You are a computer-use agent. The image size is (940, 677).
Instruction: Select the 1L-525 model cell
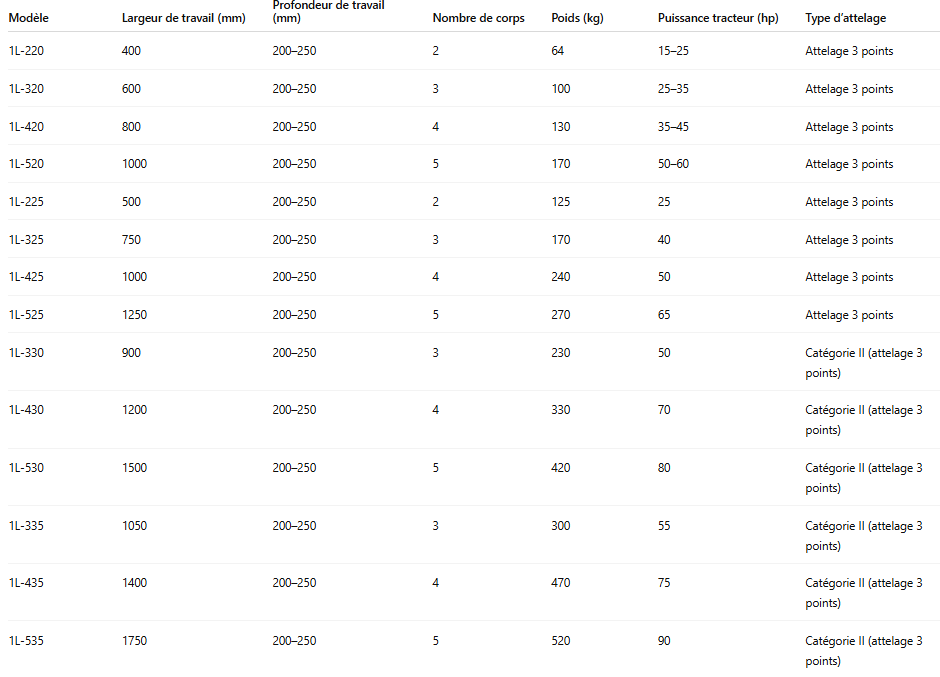[26, 315]
